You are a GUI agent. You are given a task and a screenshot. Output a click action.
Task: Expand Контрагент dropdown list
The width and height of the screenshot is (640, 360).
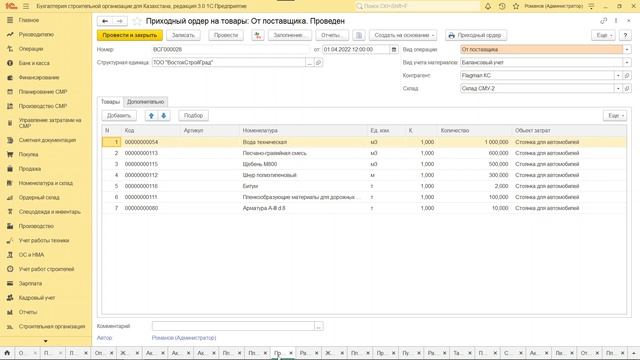point(618,76)
